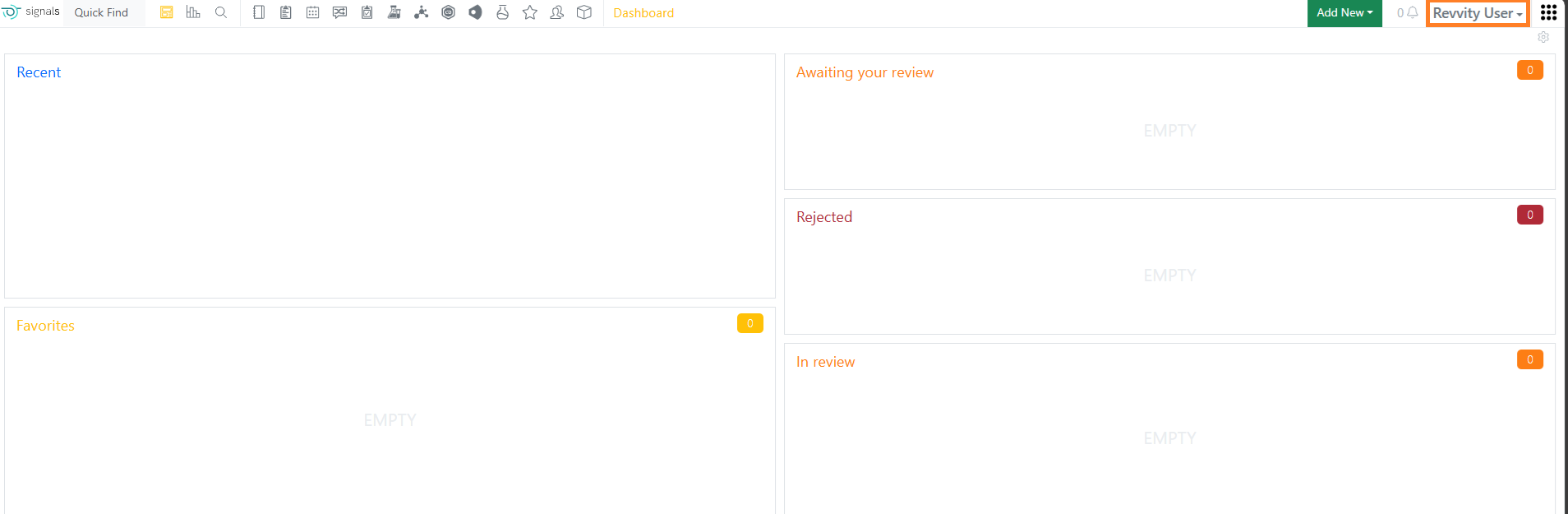This screenshot has width=1568, height=514.
Task: Open the clipboard document icon
Action: coord(286,12)
